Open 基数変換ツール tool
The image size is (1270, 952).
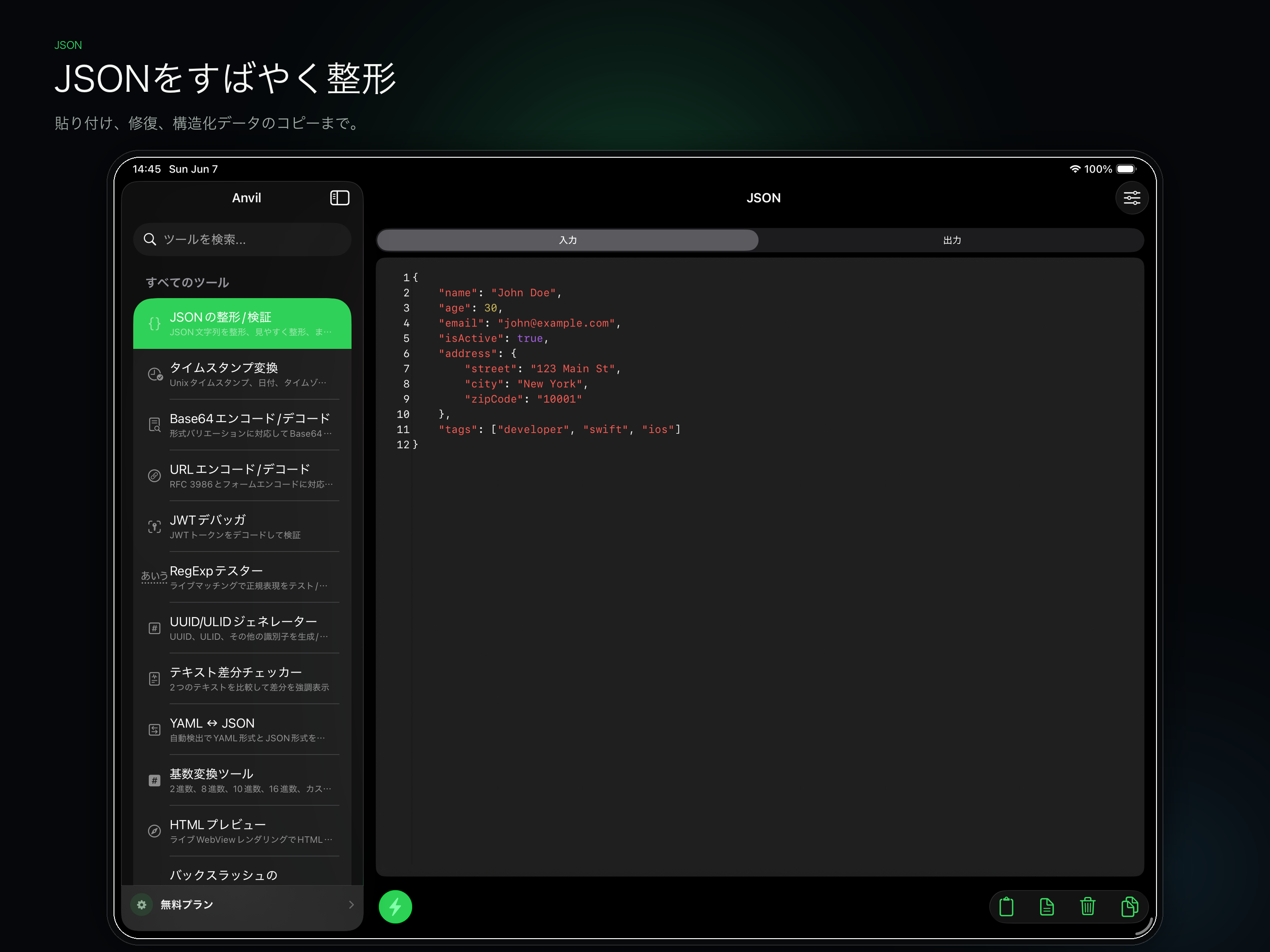[242, 780]
